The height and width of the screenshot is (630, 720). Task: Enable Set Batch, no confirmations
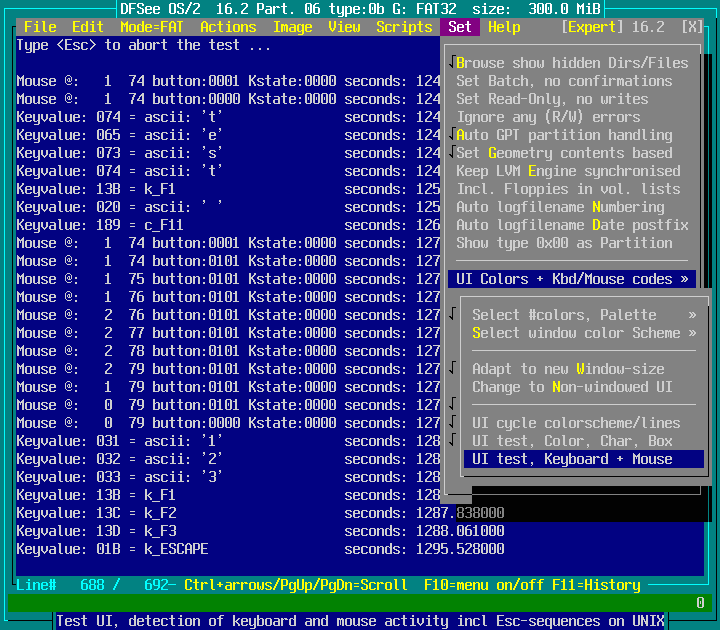click(564, 81)
